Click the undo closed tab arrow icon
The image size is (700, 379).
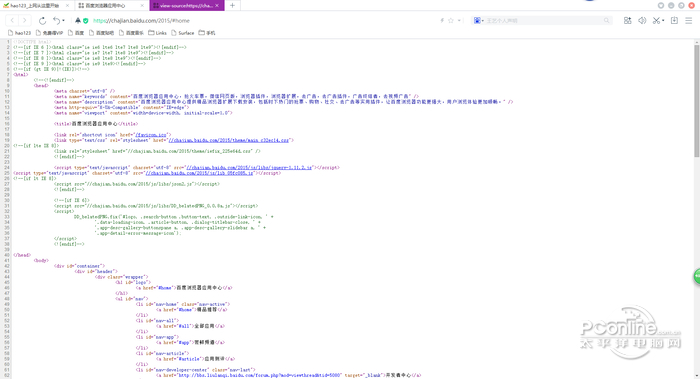[x=56, y=21]
